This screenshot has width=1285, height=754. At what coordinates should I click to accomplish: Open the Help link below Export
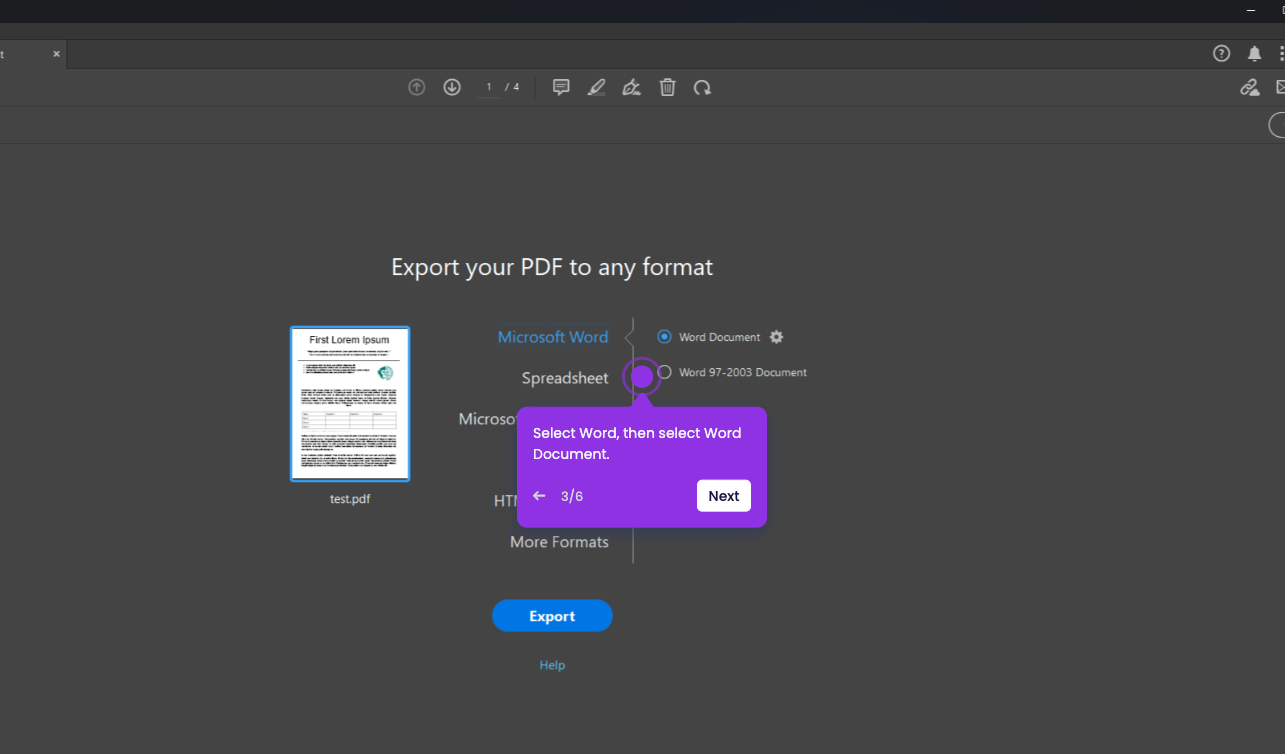(552, 665)
